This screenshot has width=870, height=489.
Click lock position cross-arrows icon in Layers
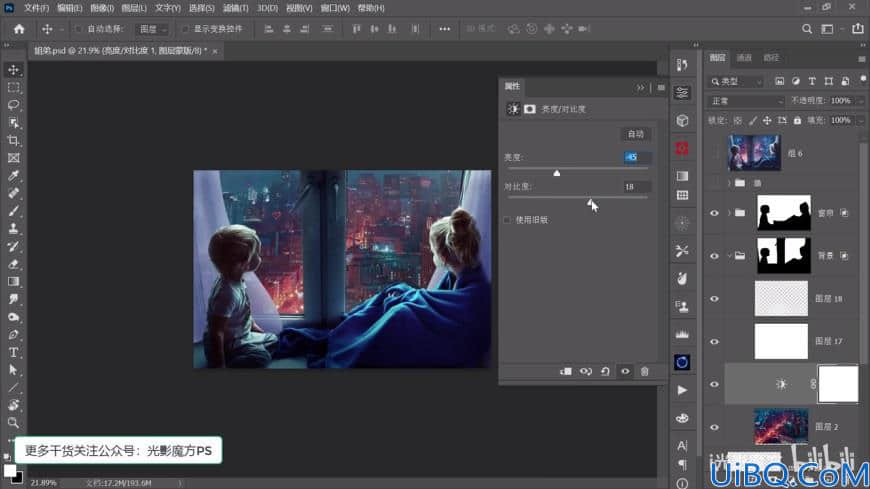[767, 120]
